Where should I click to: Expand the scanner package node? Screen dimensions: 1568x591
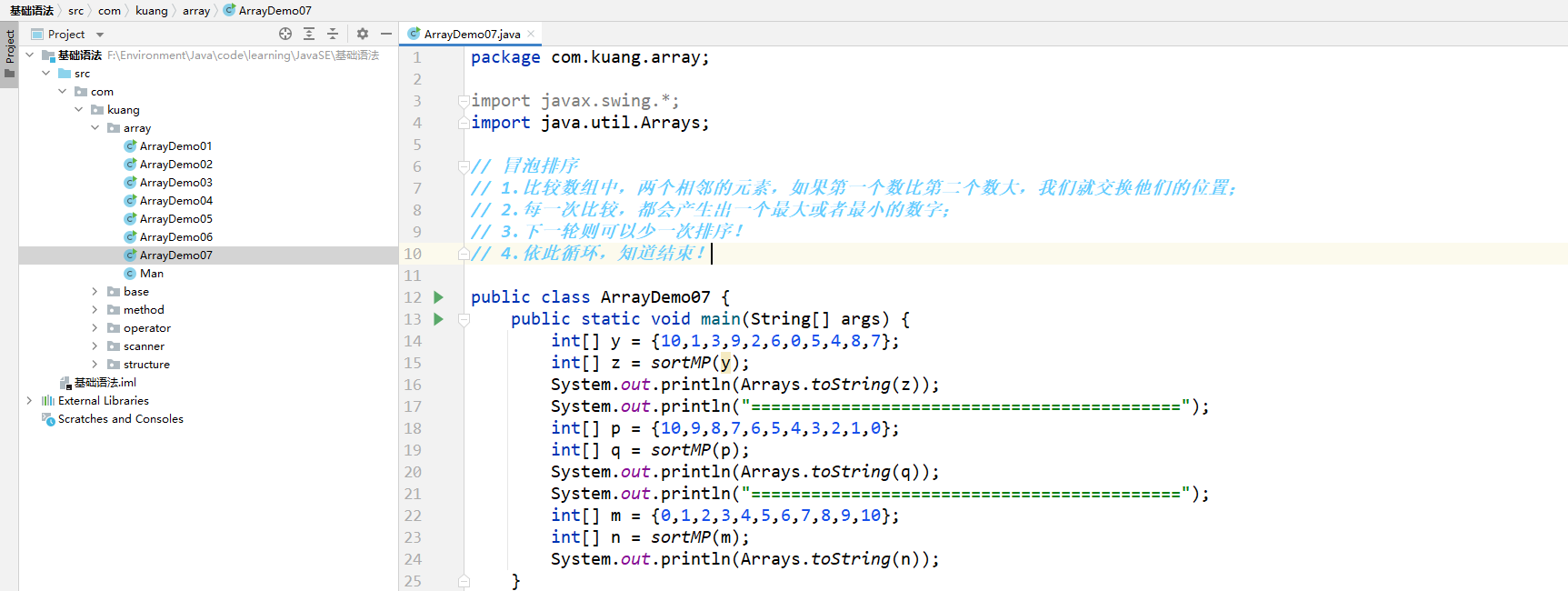95,346
